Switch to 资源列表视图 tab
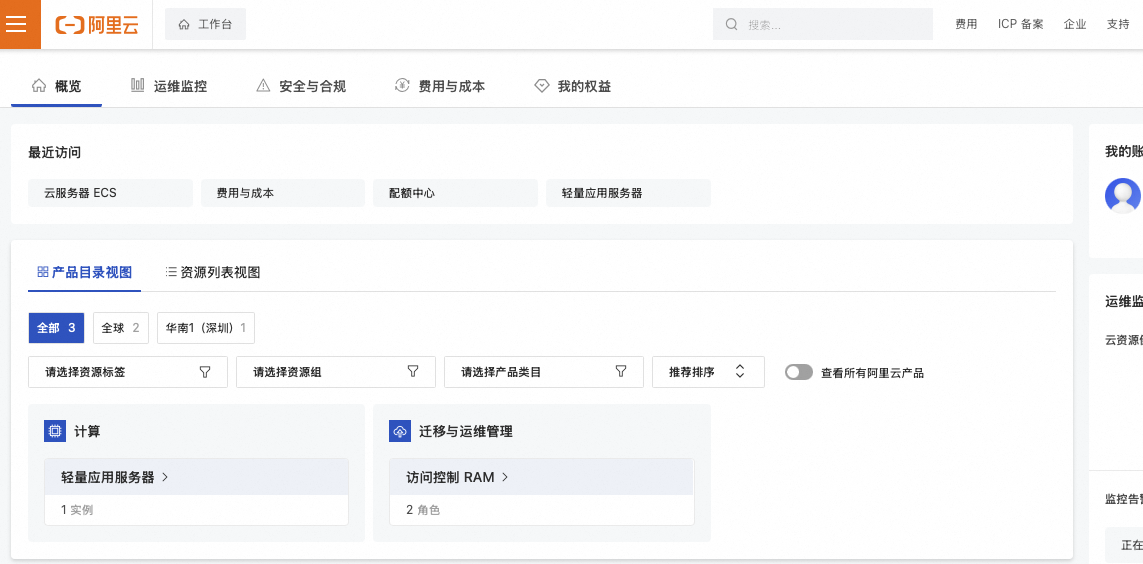 pos(213,273)
